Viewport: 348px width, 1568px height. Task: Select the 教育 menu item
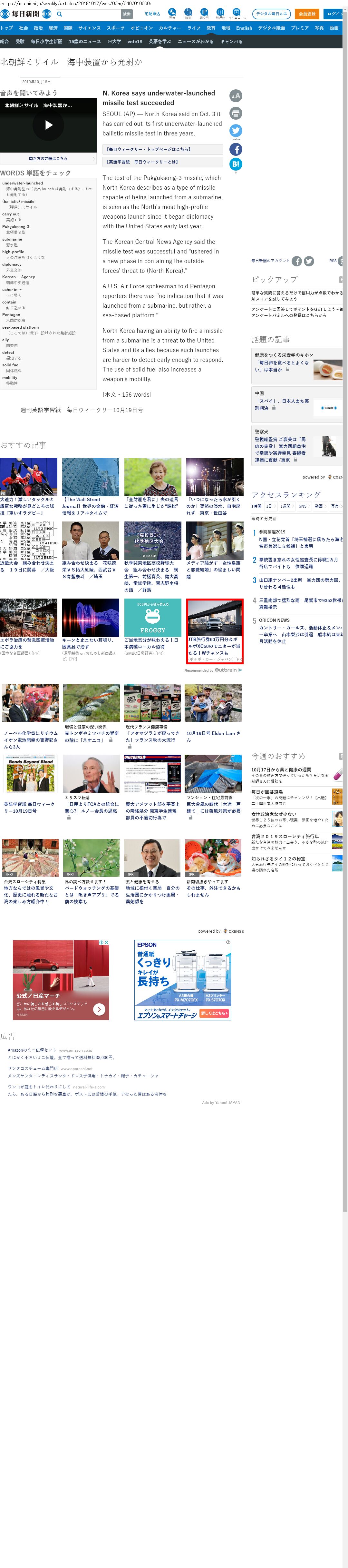[210, 28]
